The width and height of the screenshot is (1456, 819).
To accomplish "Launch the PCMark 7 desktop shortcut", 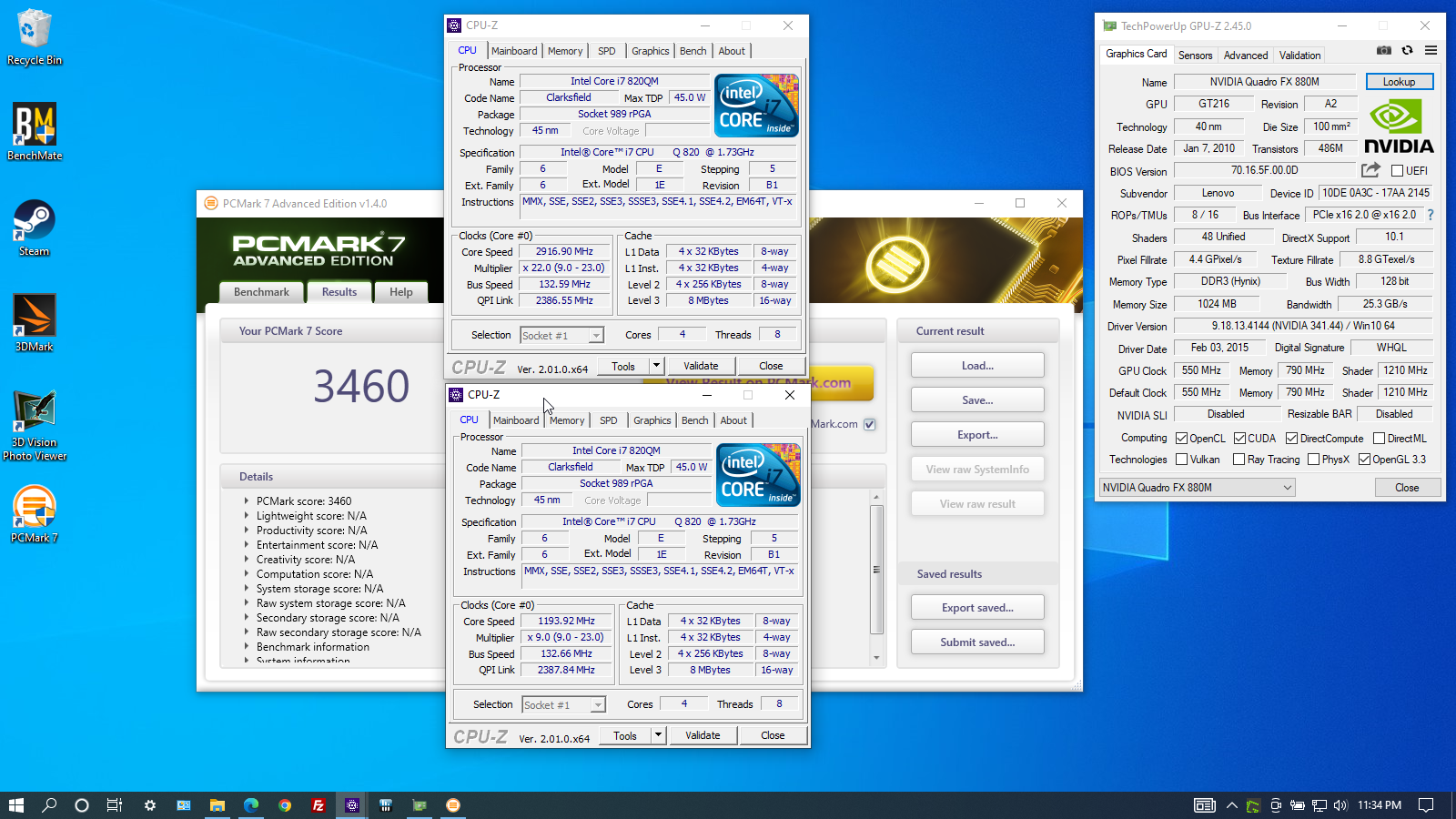I will tap(35, 514).
